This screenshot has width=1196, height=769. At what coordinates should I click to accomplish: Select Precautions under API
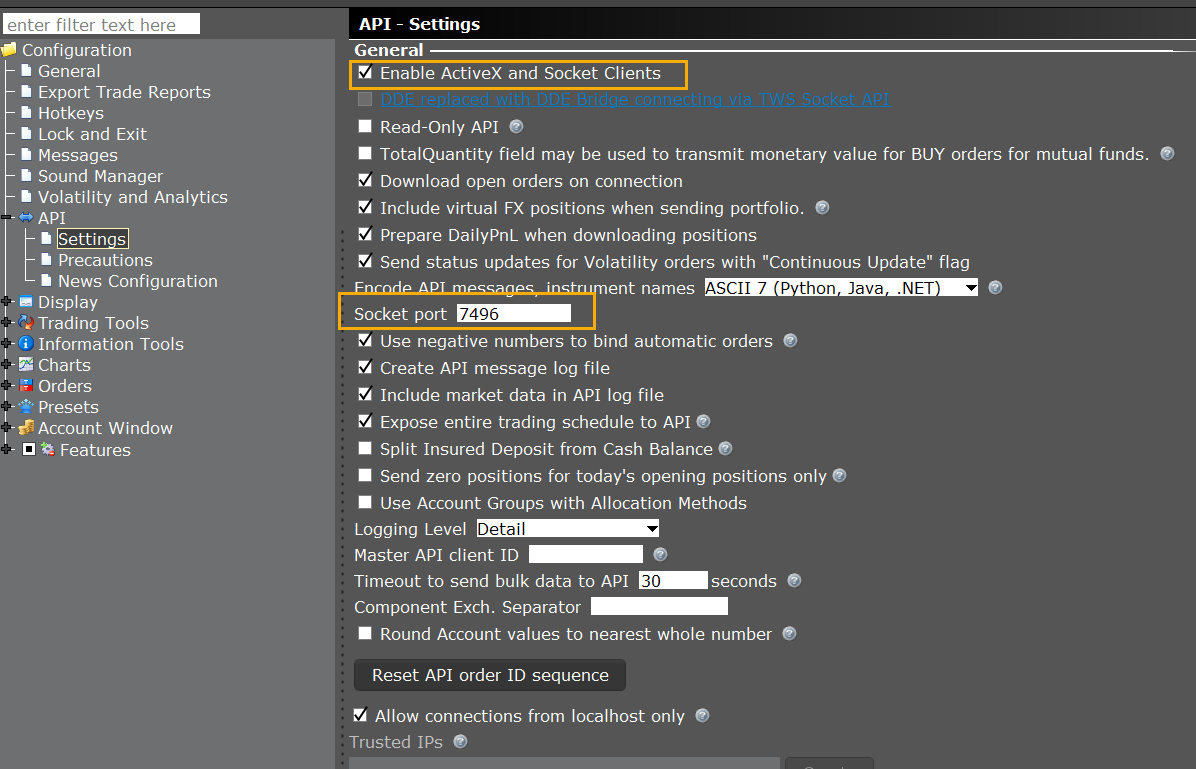click(105, 260)
